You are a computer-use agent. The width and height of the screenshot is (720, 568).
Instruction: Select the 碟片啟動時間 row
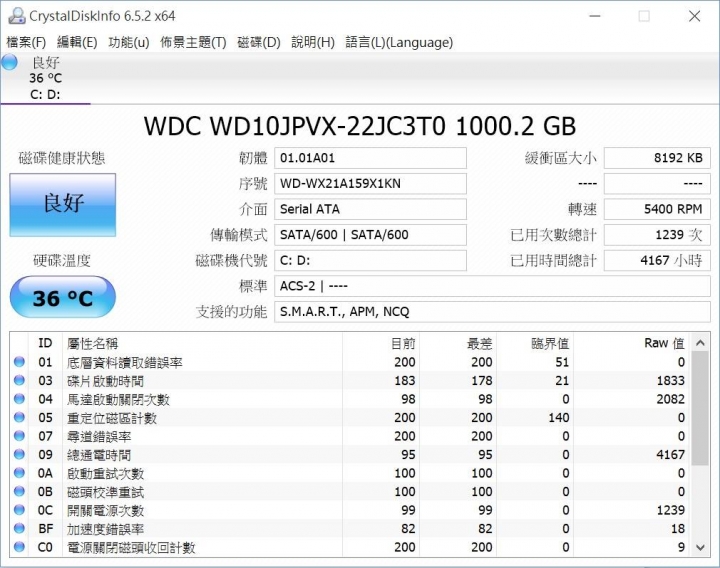pos(351,380)
